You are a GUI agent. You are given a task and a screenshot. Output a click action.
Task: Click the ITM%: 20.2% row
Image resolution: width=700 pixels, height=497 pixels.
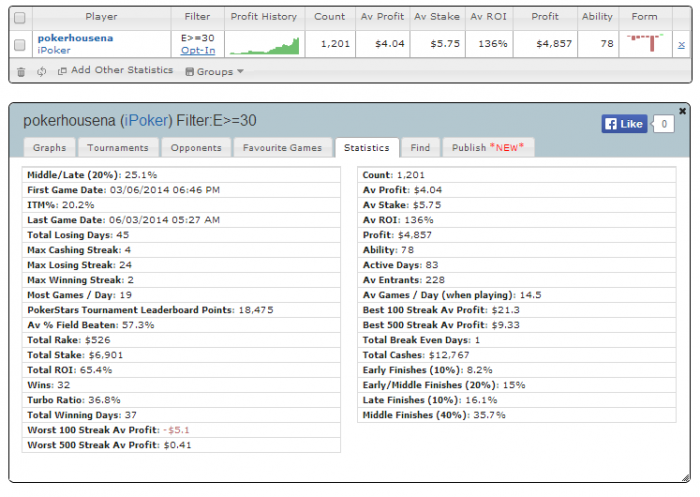coord(181,205)
